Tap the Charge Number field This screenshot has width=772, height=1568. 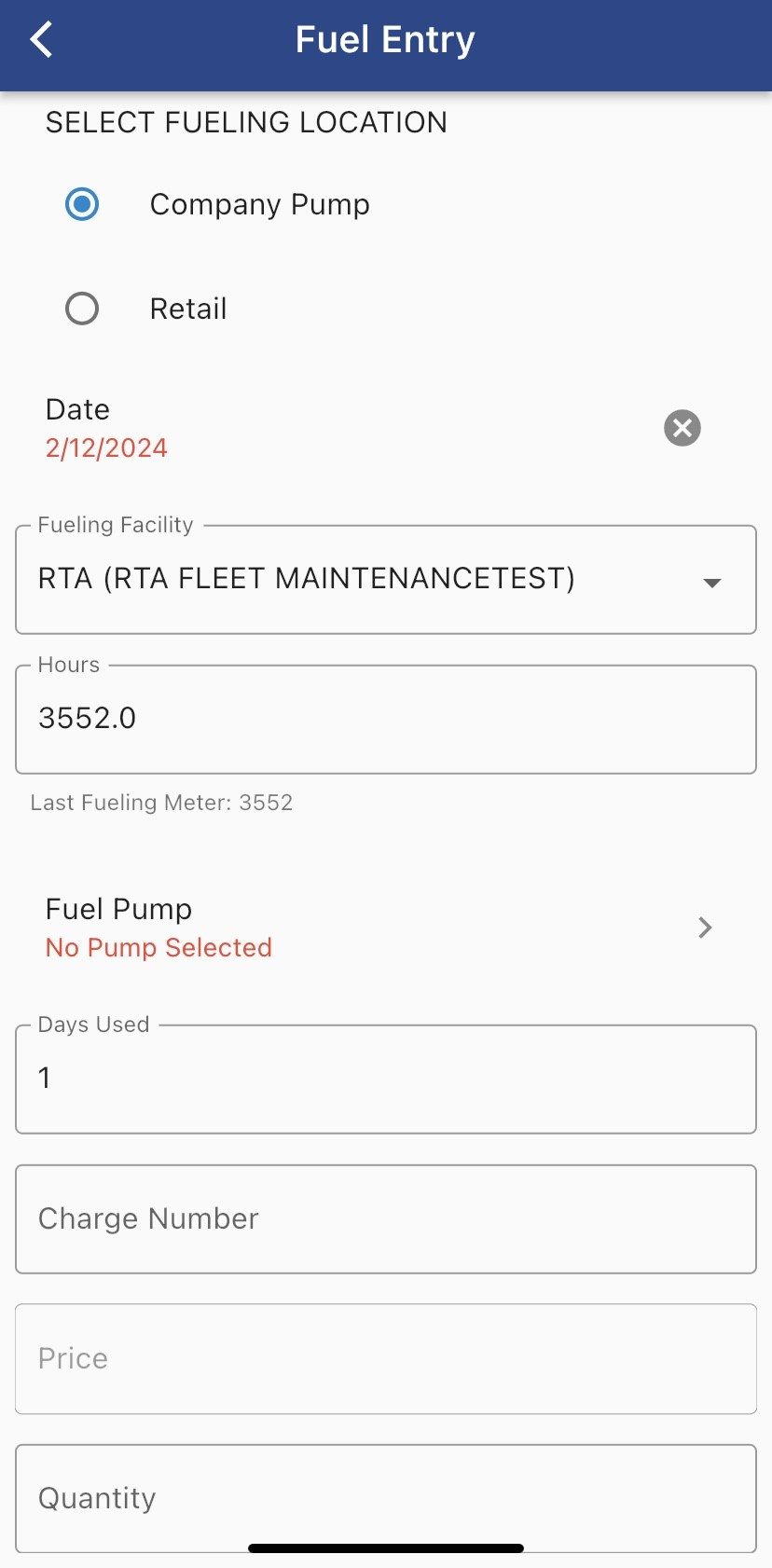(x=385, y=1218)
